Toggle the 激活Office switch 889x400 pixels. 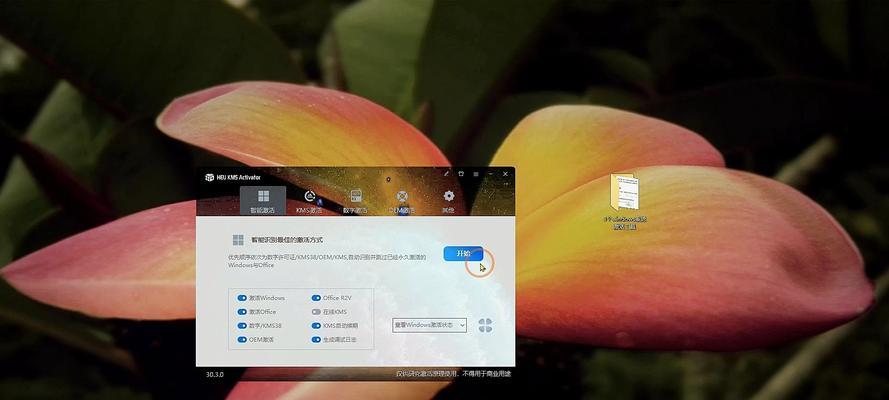point(242,312)
